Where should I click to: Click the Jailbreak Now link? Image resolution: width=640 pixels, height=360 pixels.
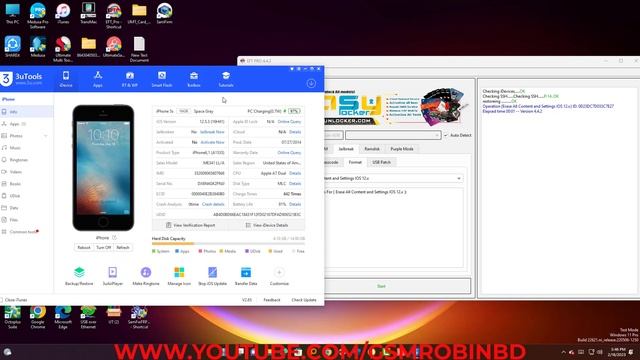coord(212,132)
